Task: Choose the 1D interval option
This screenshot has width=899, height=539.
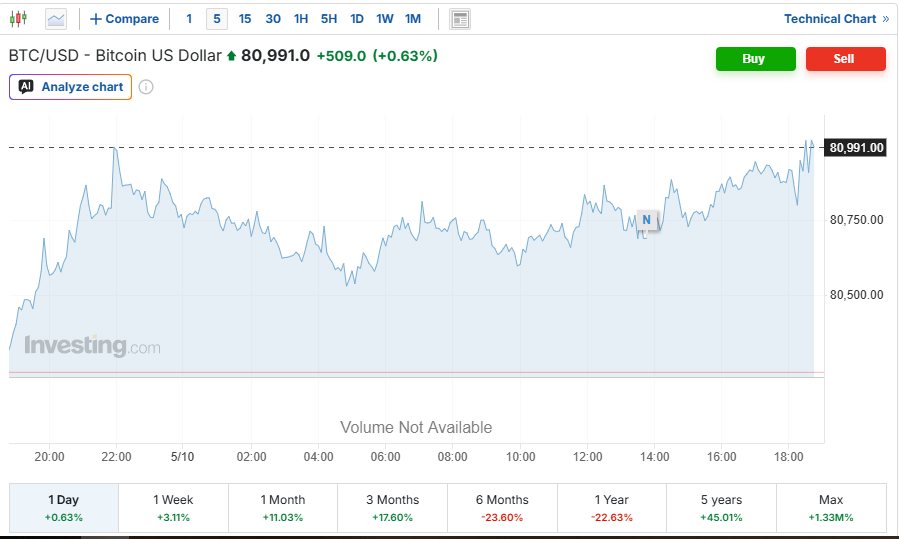Action: coord(357,19)
